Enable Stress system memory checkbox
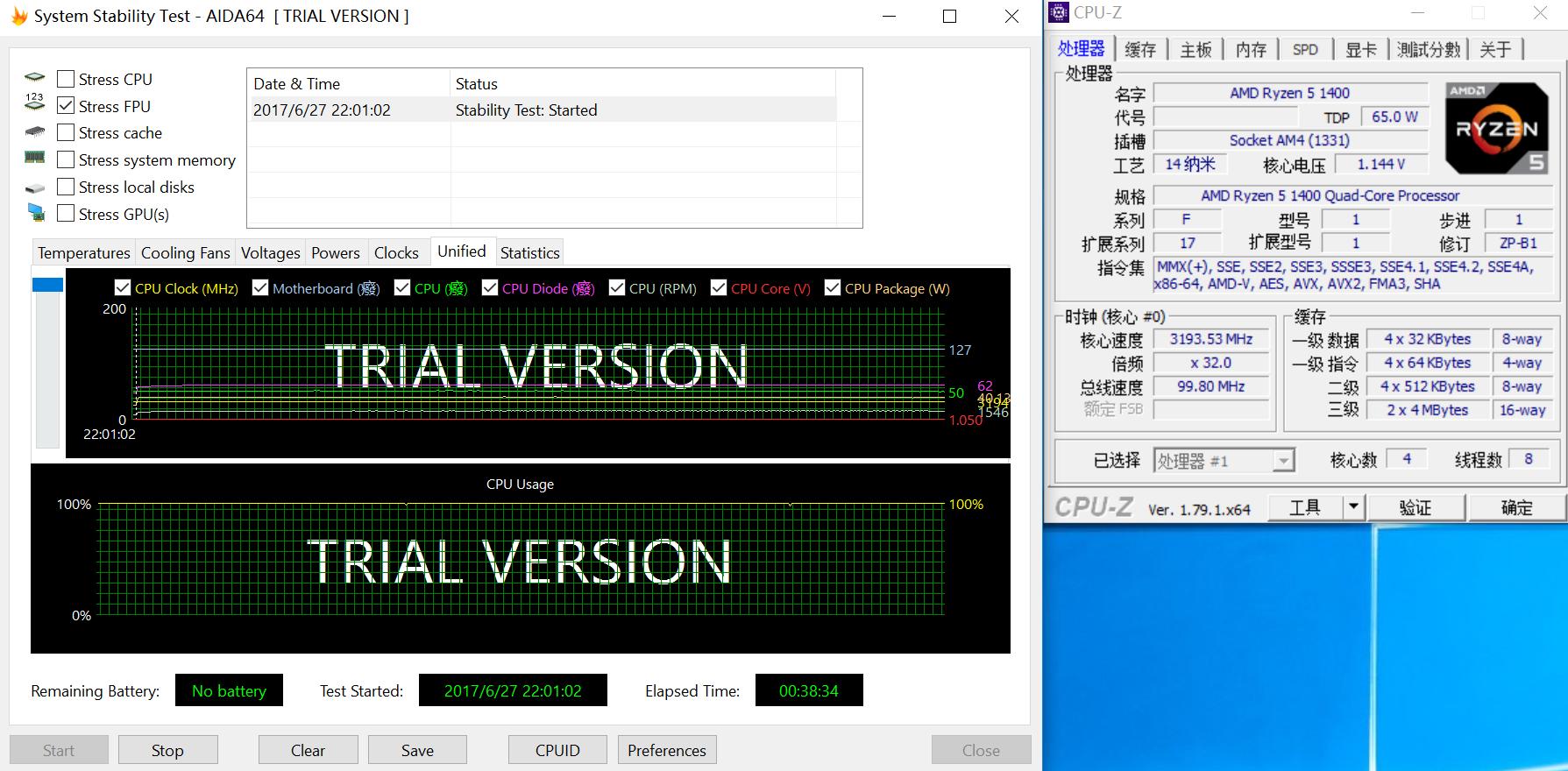The image size is (1568, 771). pyautogui.click(x=66, y=159)
